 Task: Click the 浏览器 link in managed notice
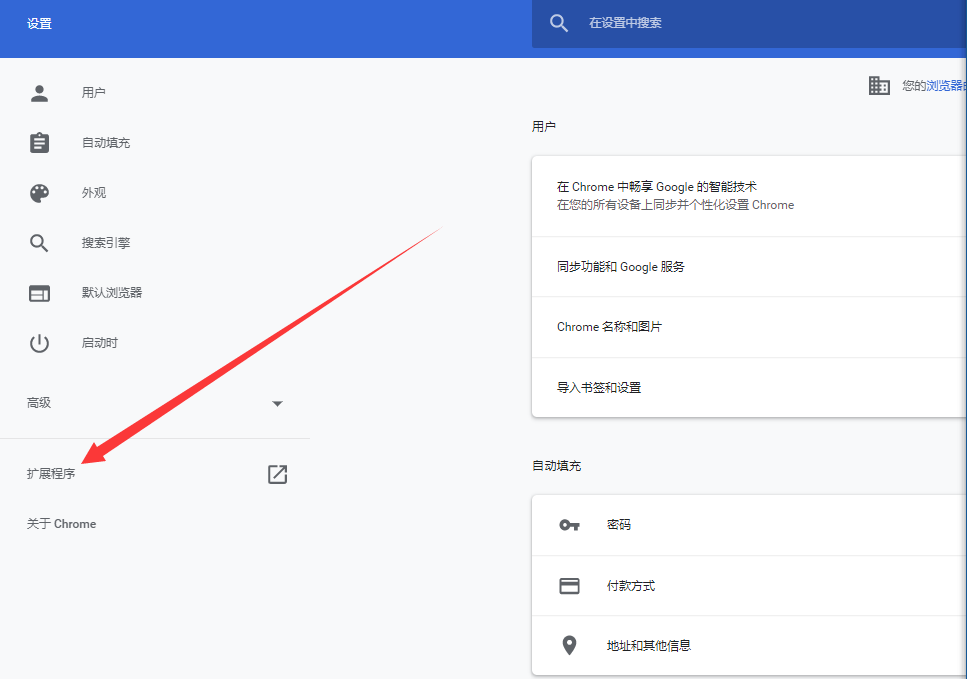[945, 86]
